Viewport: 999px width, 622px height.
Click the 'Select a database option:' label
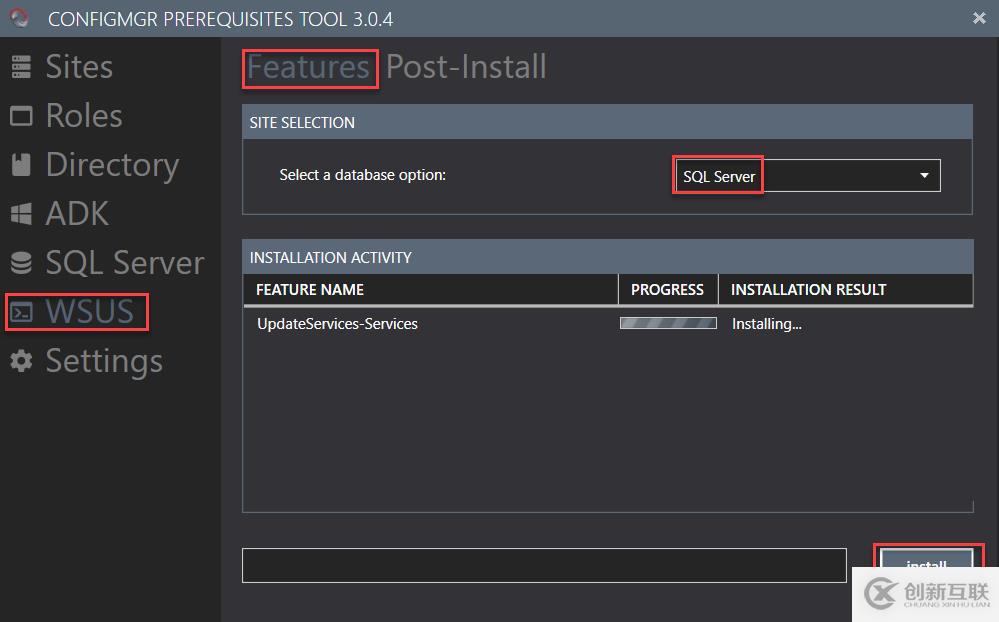tap(363, 175)
